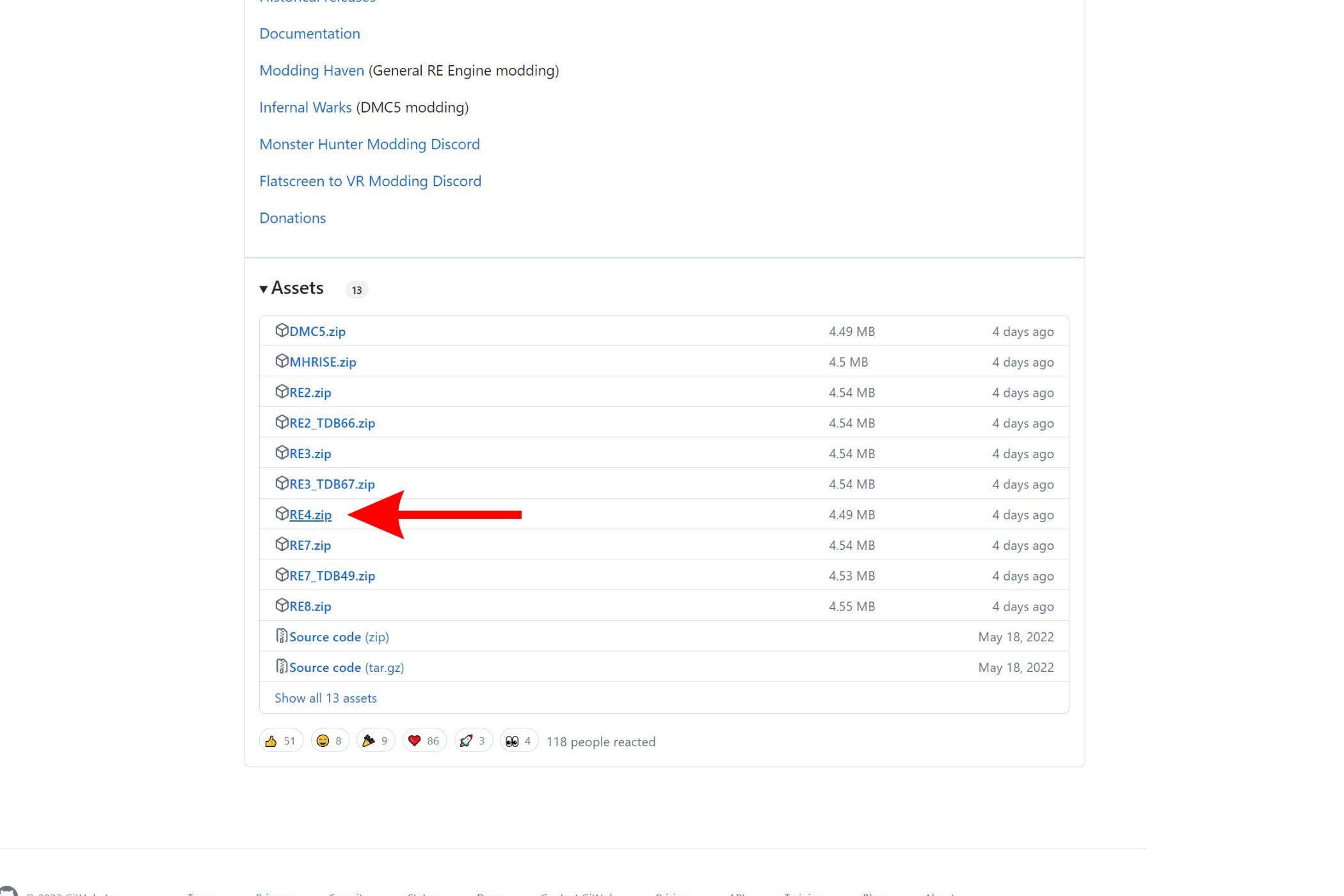Open the Modding Haven link

click(312, 70)
